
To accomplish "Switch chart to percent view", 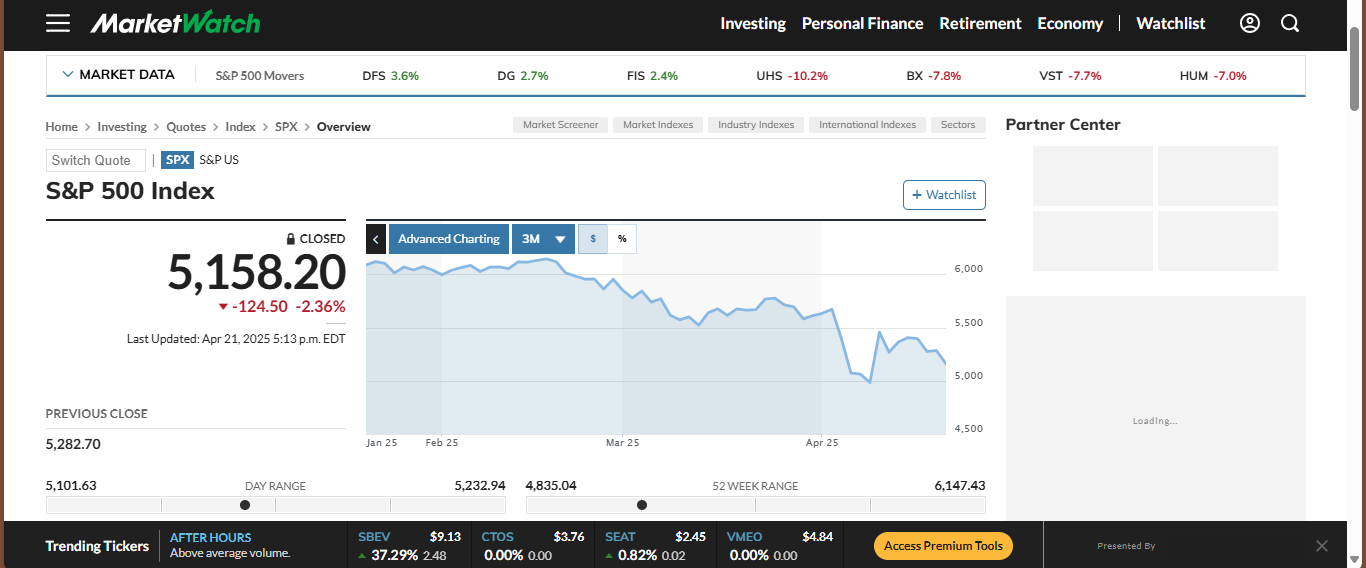I will coord(622,239).
